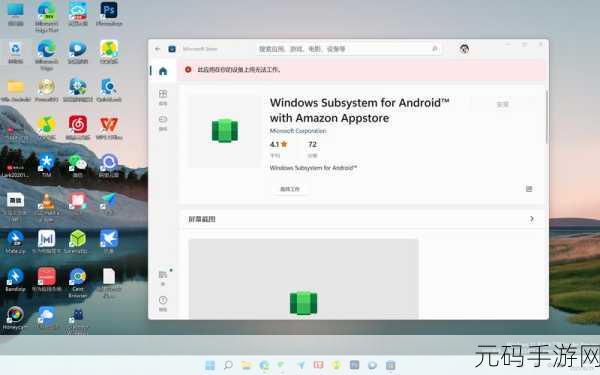This screenshot has width=600, height=375.
Task: Select the gold disc desktop icon
Action: point(46,91)
